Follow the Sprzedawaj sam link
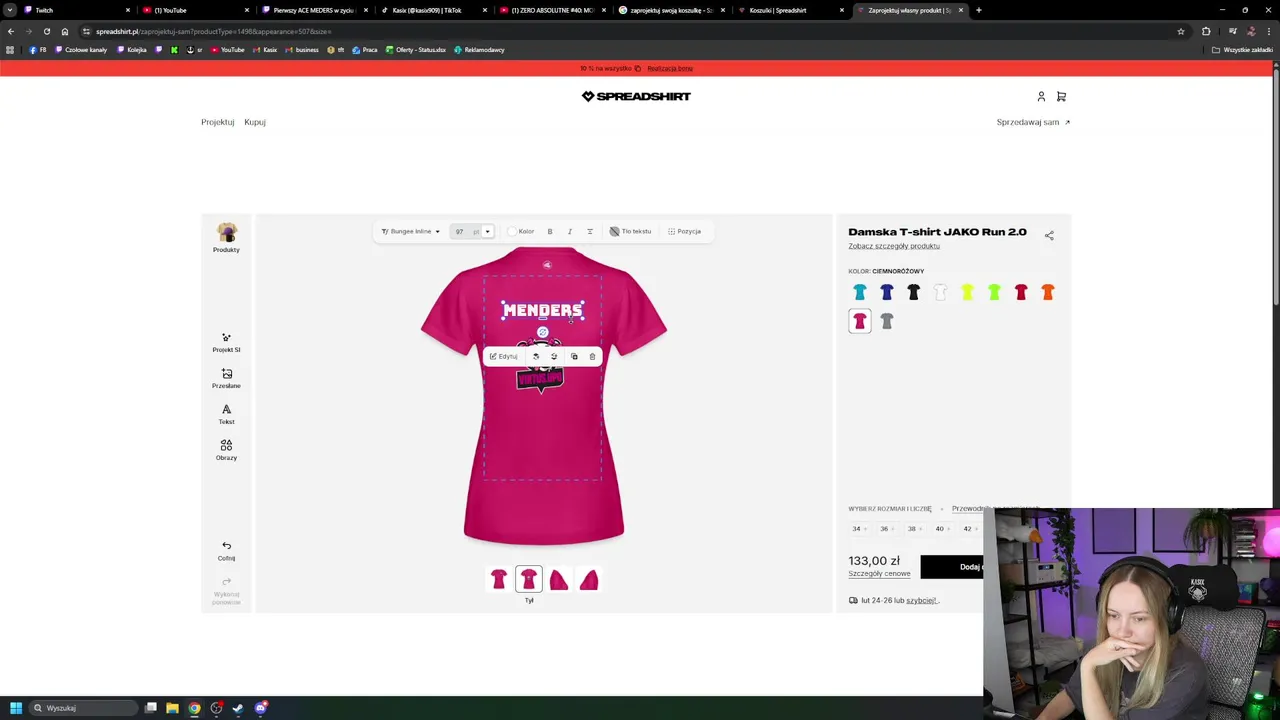 pyautogui.click(x=1033, y=122)
